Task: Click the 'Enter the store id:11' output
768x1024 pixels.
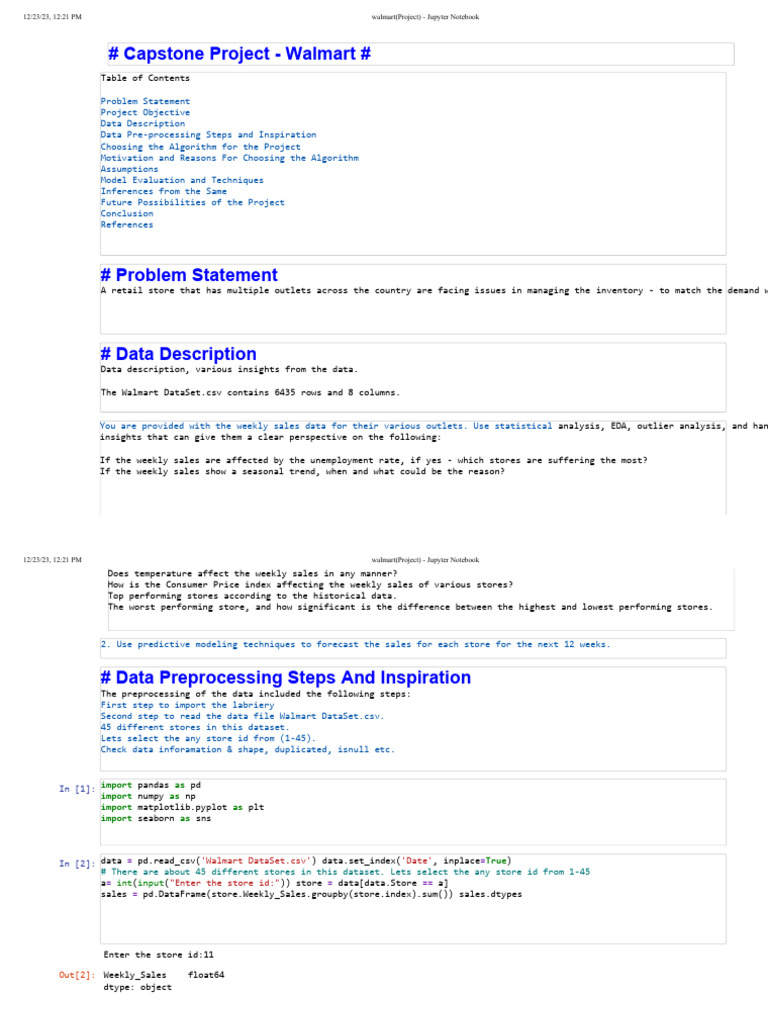Action: pos(159,955)
